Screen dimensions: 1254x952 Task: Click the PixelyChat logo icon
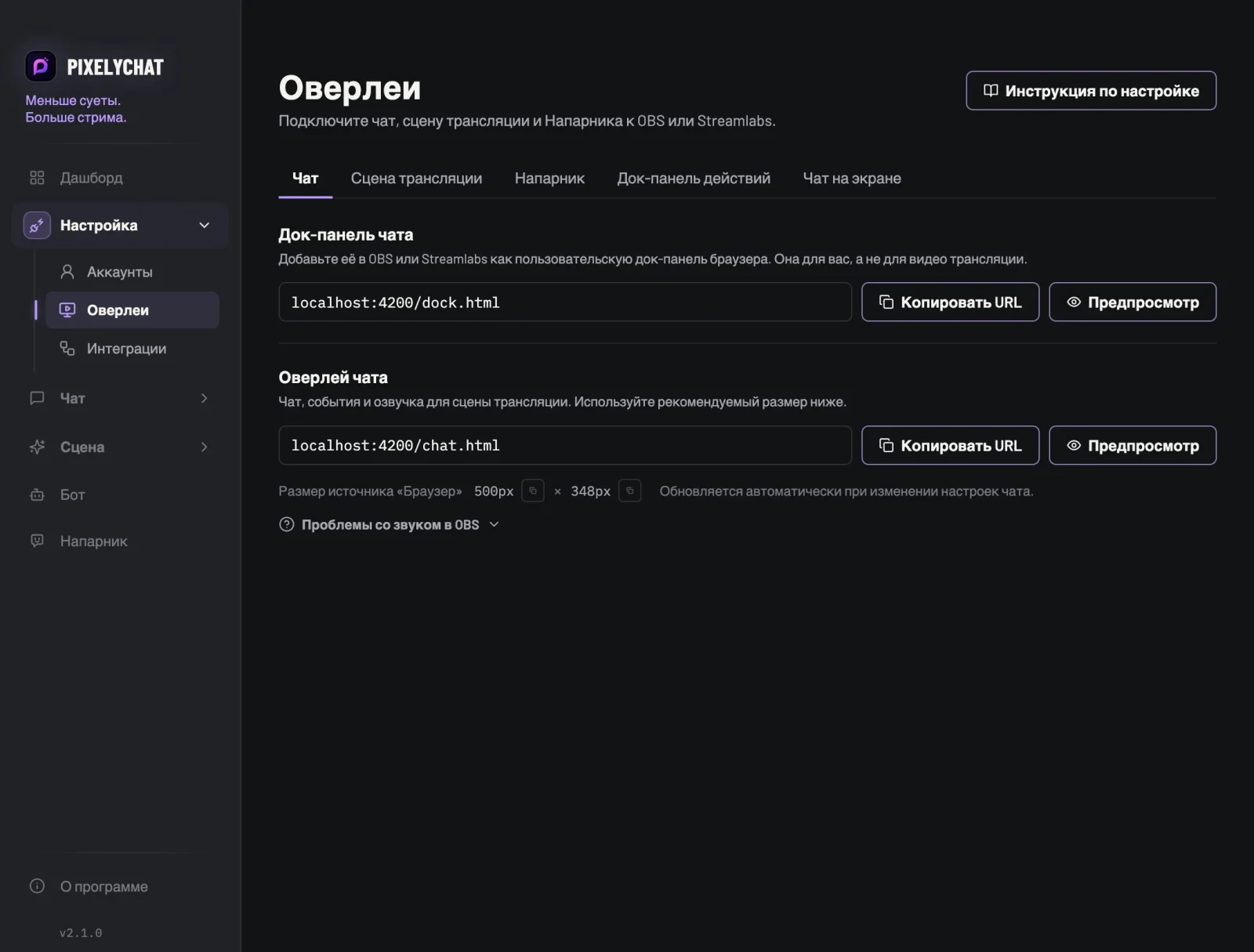41,67
